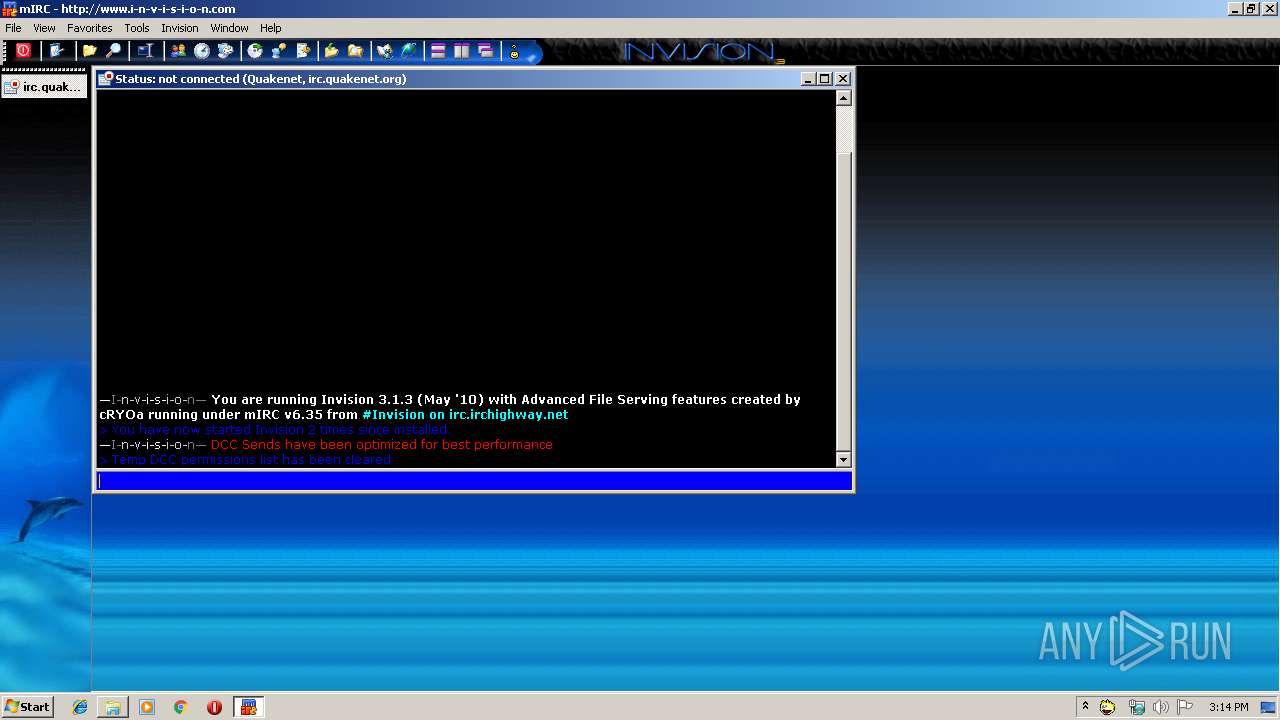Click the globe web icon
1280x720 pixels.
(409, 51)
